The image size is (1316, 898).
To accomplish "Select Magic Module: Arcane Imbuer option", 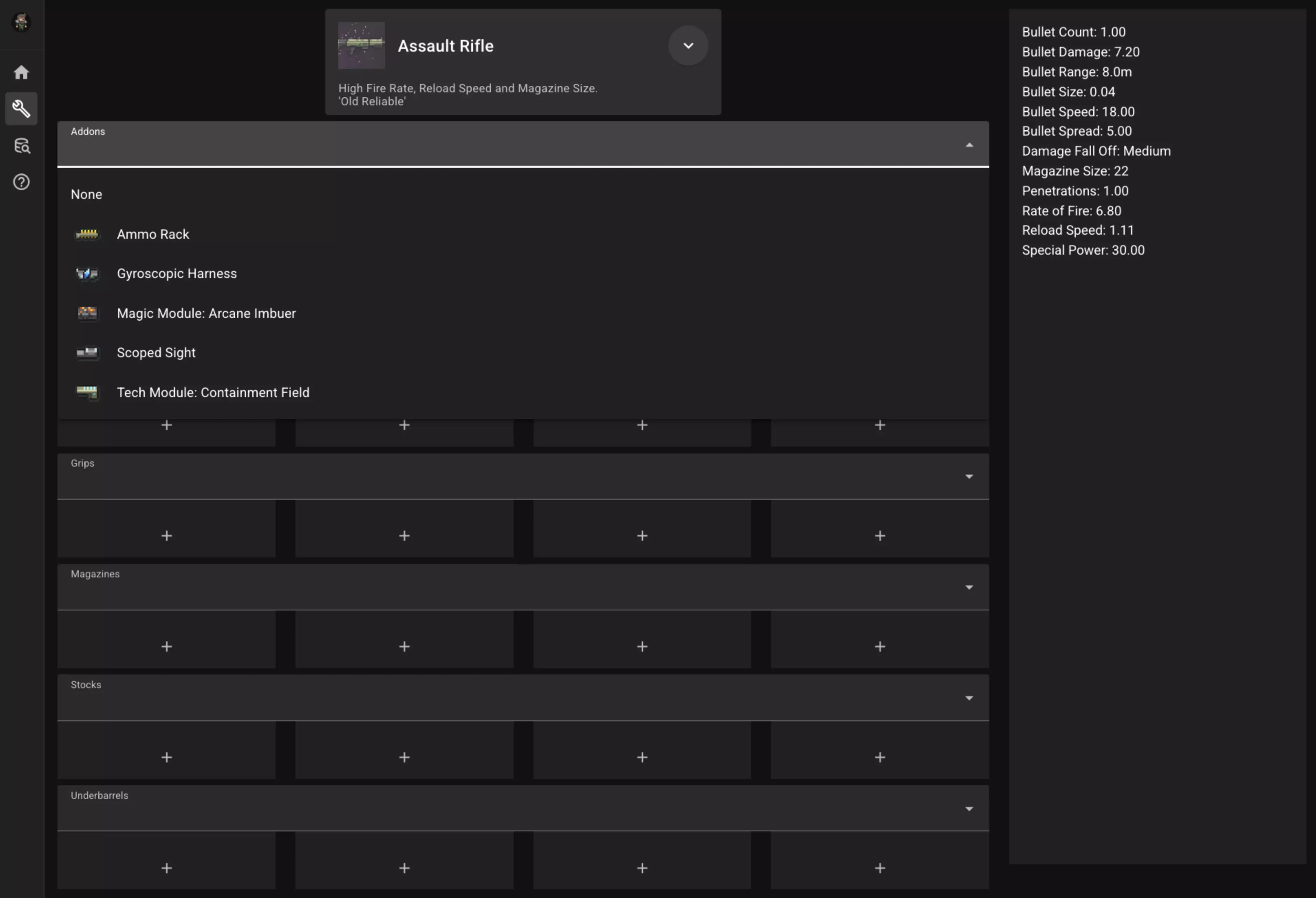I will pos(206,314).
